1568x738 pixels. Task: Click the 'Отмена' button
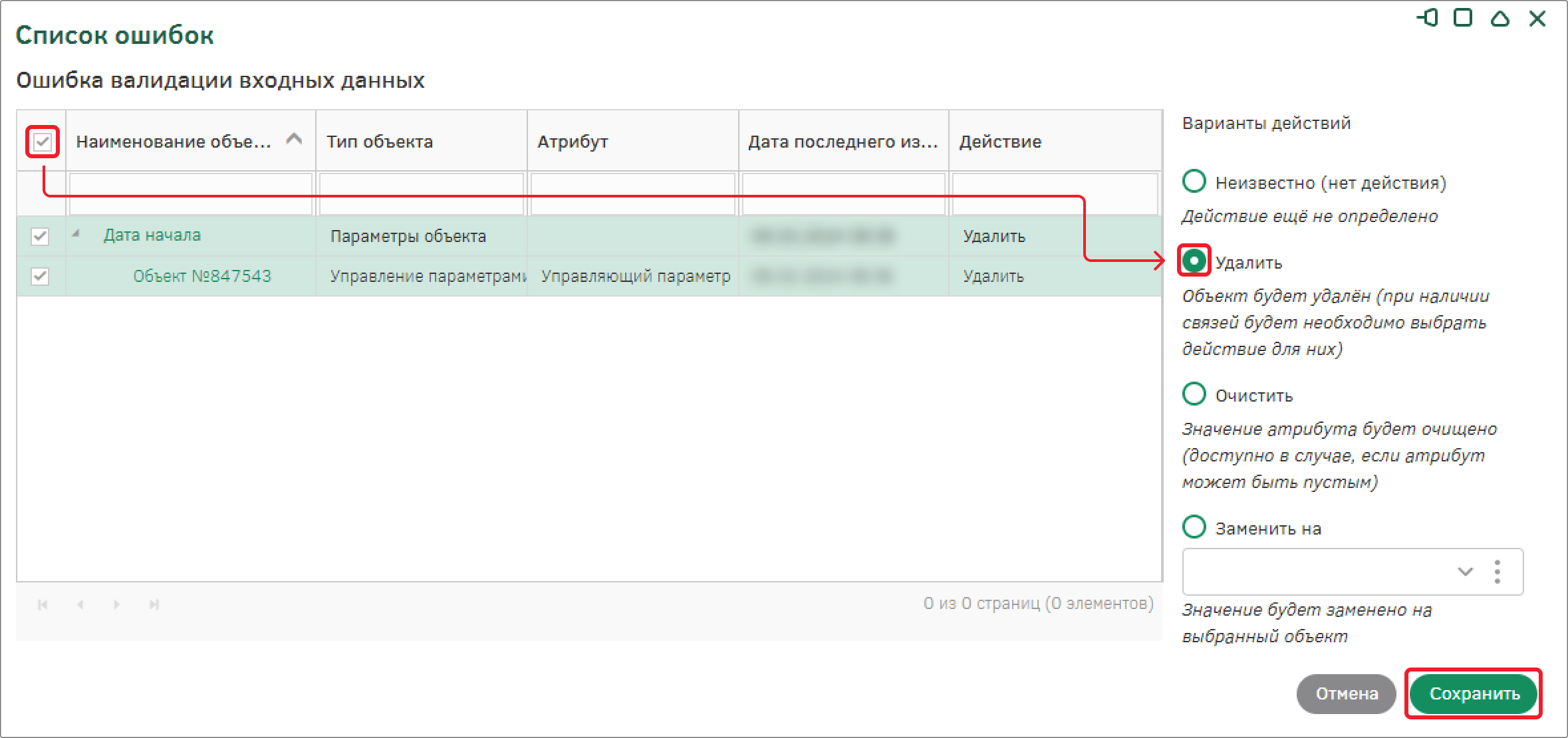[1347, 694]
